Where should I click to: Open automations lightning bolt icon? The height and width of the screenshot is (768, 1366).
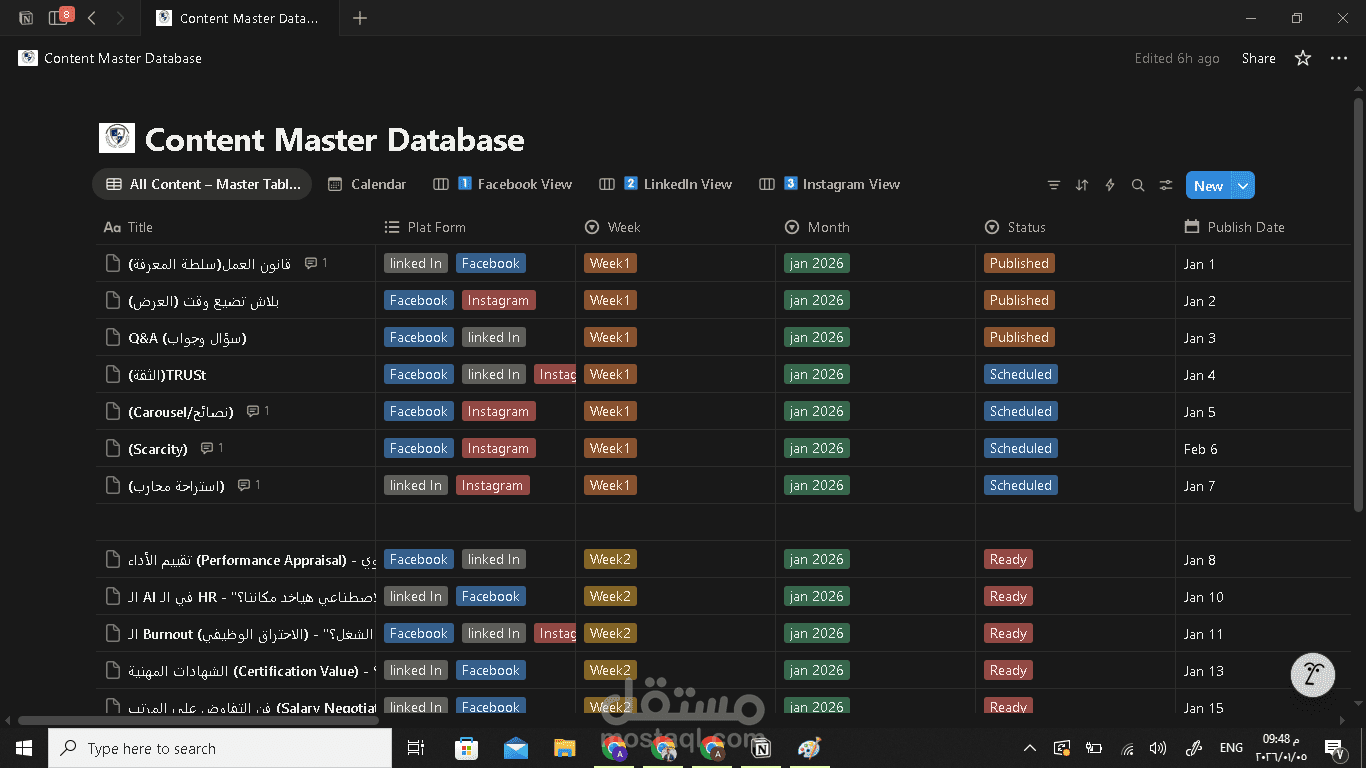(1109, 185)
